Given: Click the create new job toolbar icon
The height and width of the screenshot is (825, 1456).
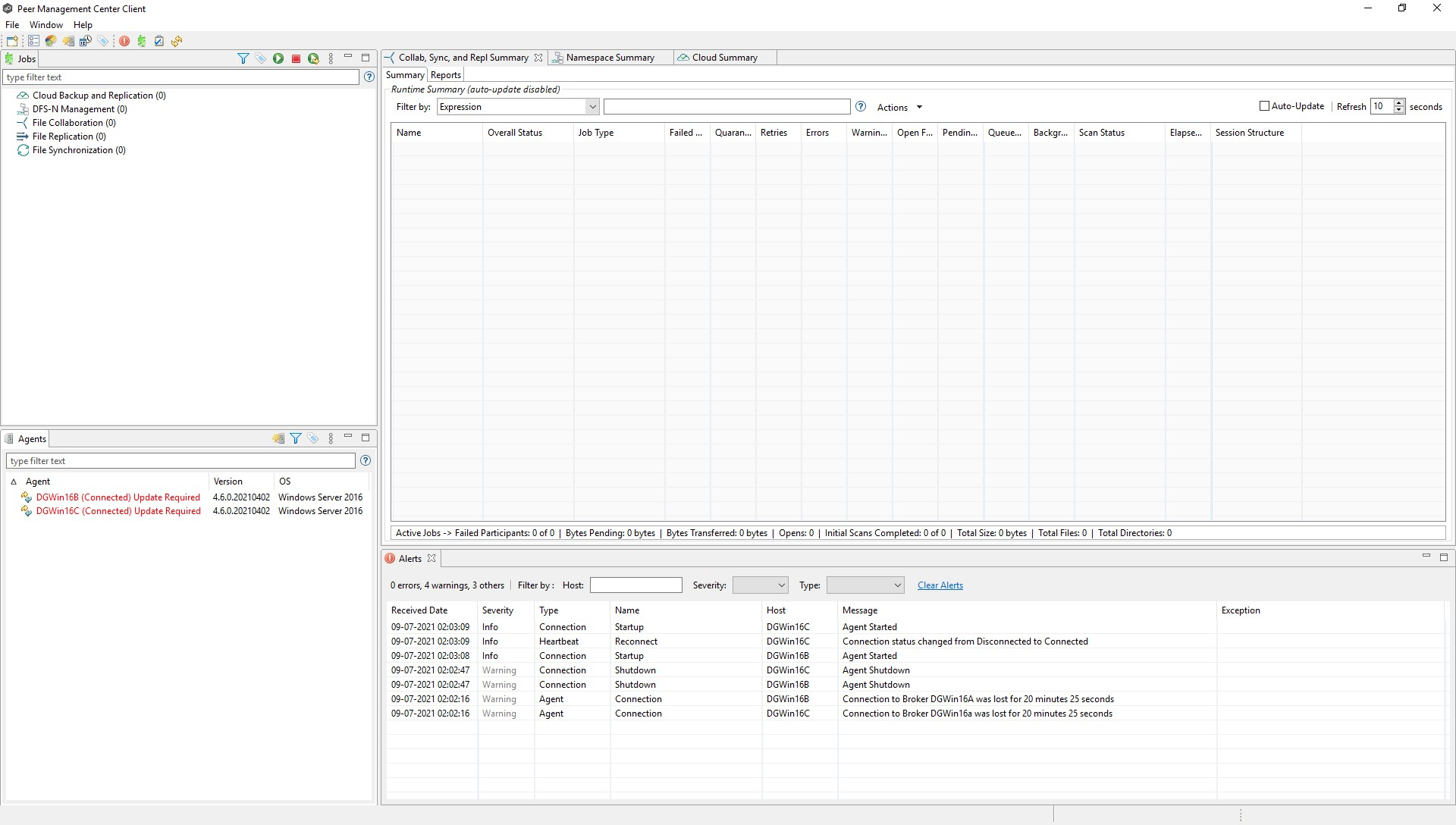Looking at the screenshot, I should pyautogui.click(x=12, y=41).
